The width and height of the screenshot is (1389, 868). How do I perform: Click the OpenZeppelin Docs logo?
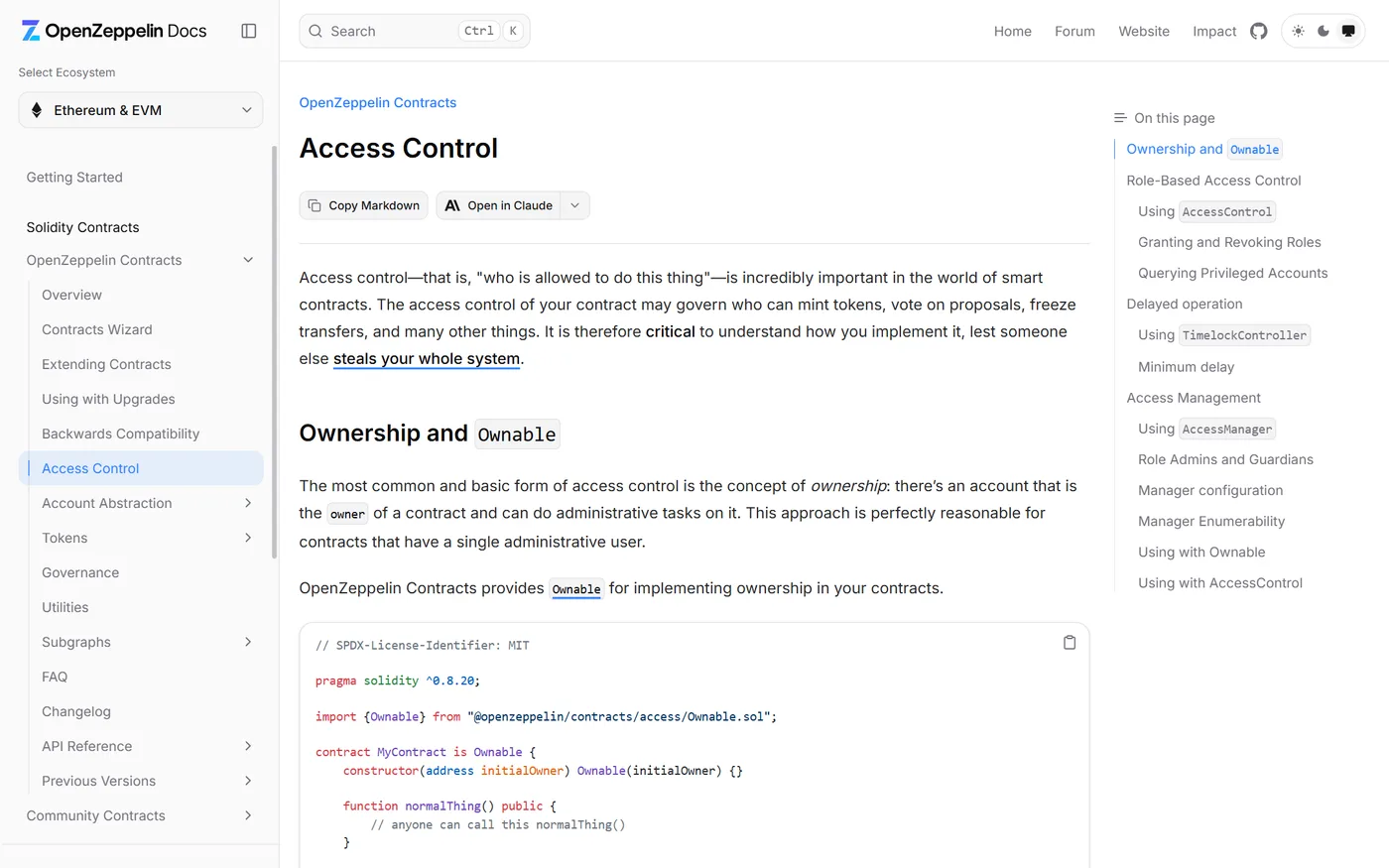click(114, 31)
